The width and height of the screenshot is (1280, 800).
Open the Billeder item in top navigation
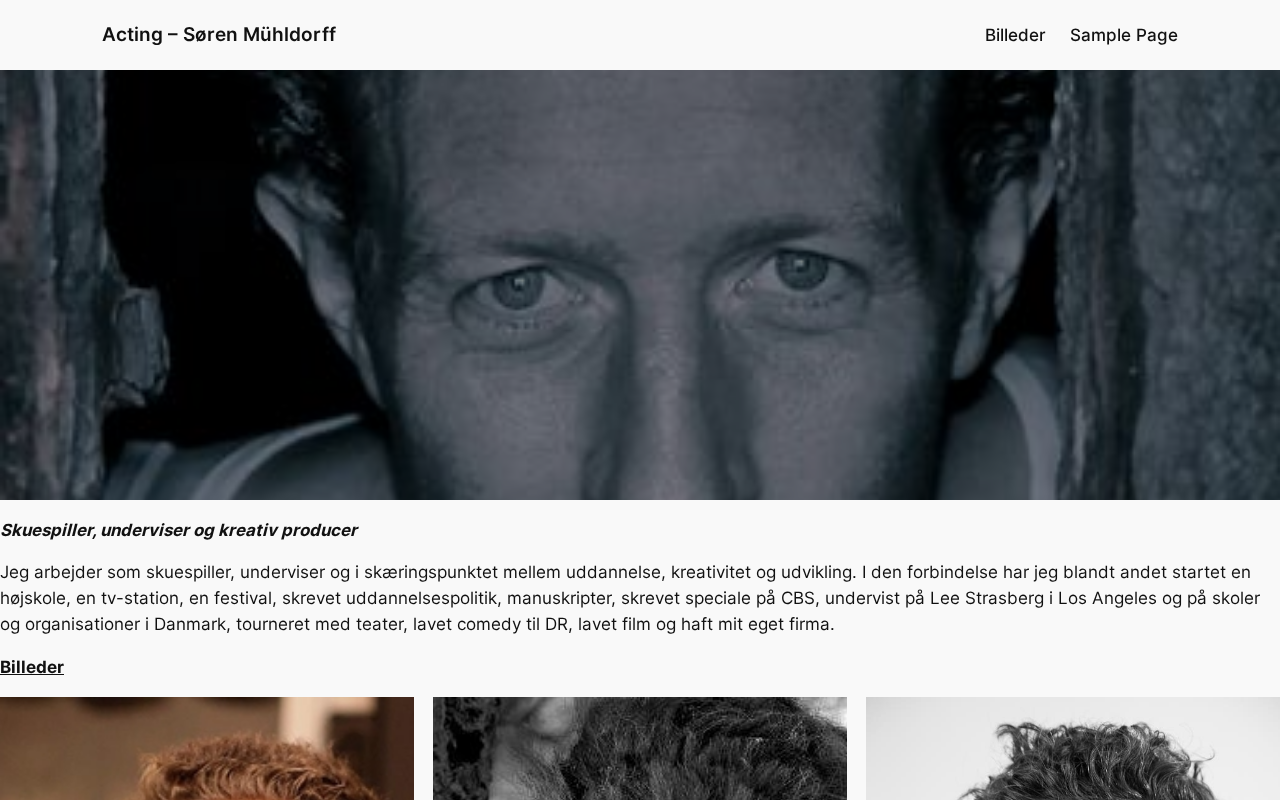[x=1014, y=35]
